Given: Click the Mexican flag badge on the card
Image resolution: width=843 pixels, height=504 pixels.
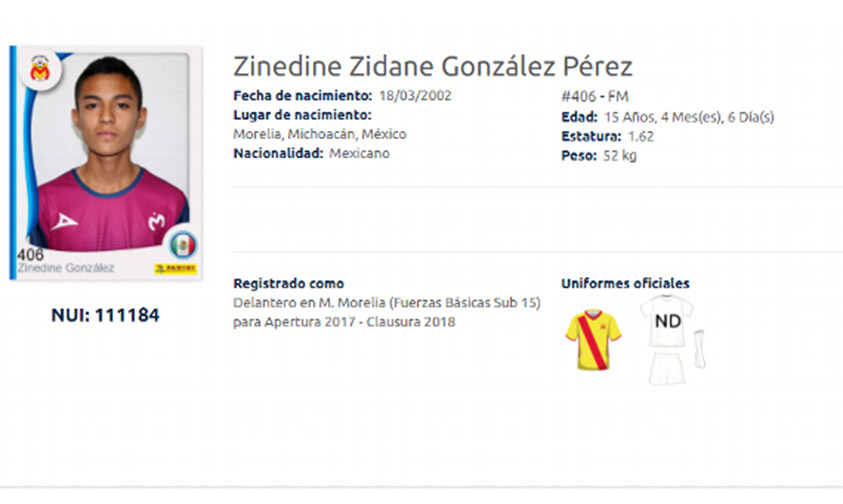Looking at the screenshot, I should 183,245.
